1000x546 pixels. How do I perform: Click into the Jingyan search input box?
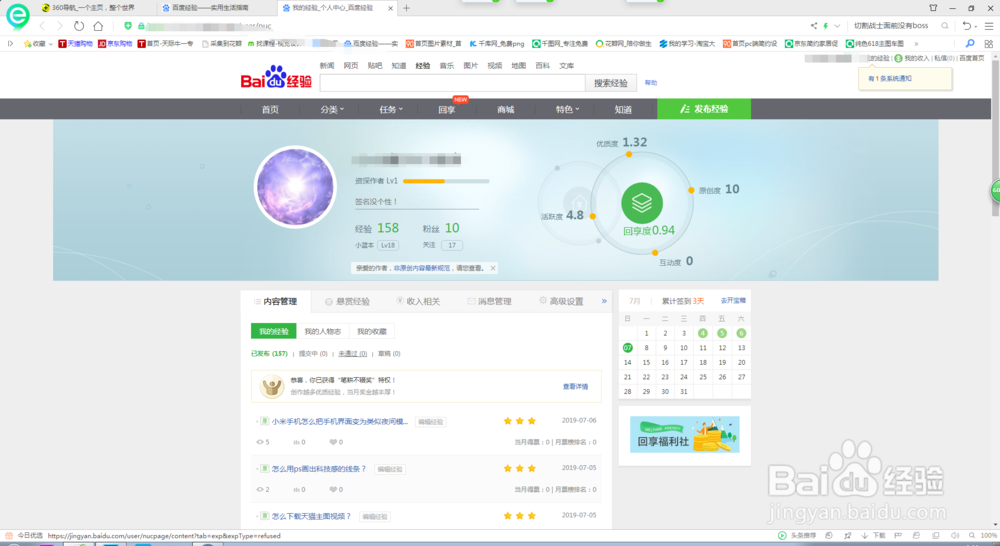click(x=452, y=83)
